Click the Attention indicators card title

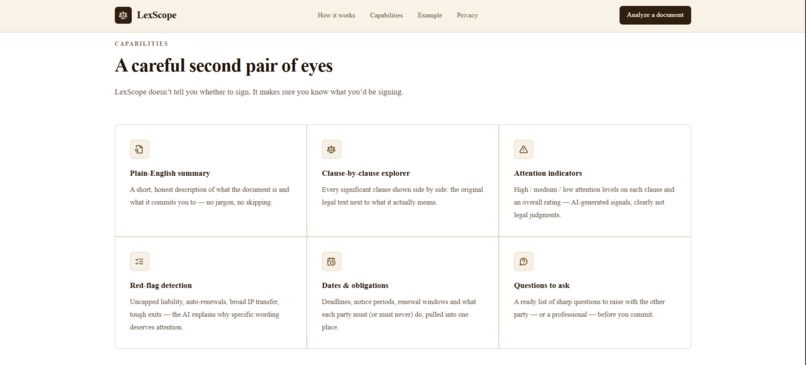[x=548, y=173]
